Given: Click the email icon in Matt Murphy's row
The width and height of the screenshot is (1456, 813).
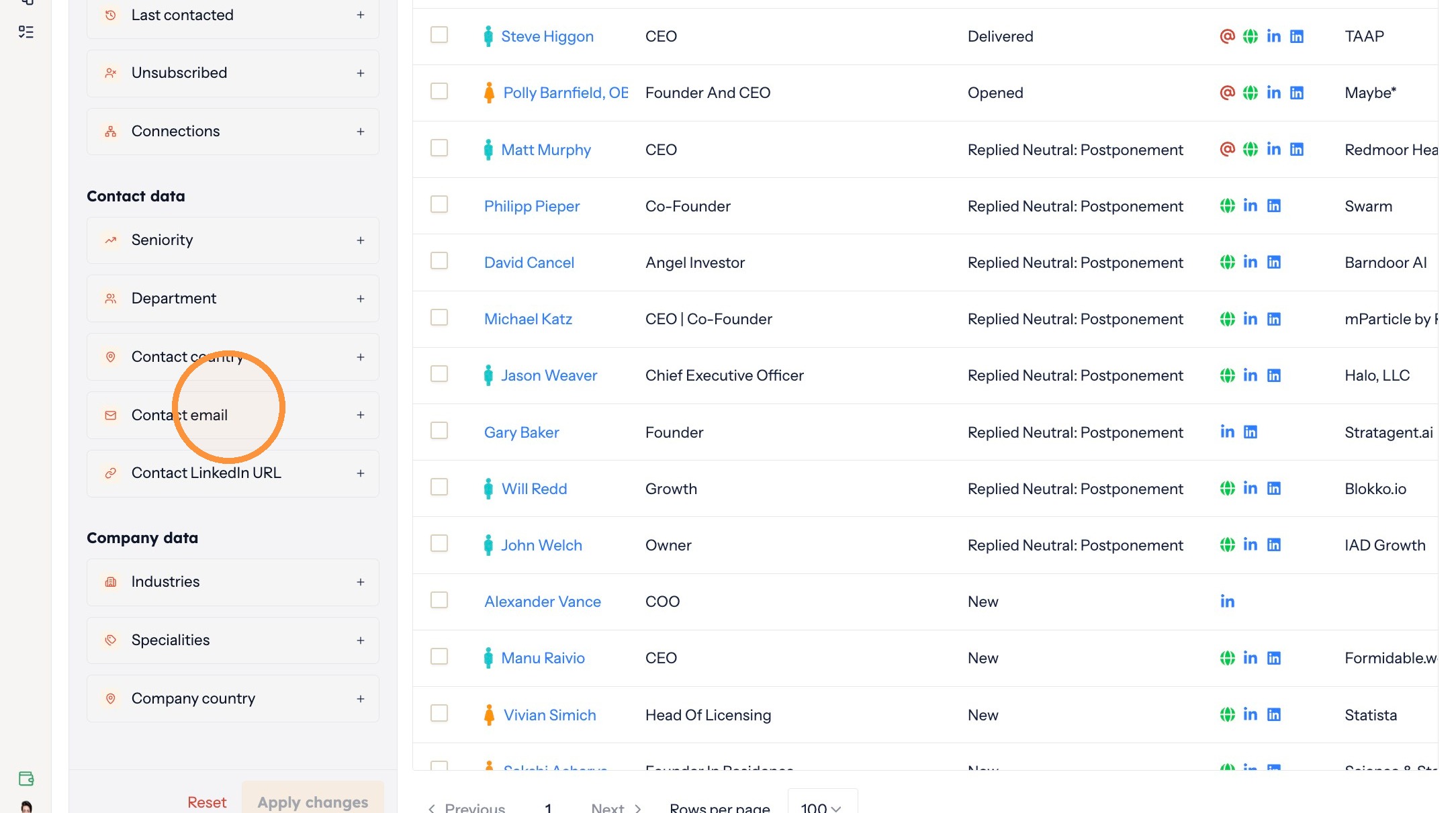Looking at the screenshot, I should 1227,149.
